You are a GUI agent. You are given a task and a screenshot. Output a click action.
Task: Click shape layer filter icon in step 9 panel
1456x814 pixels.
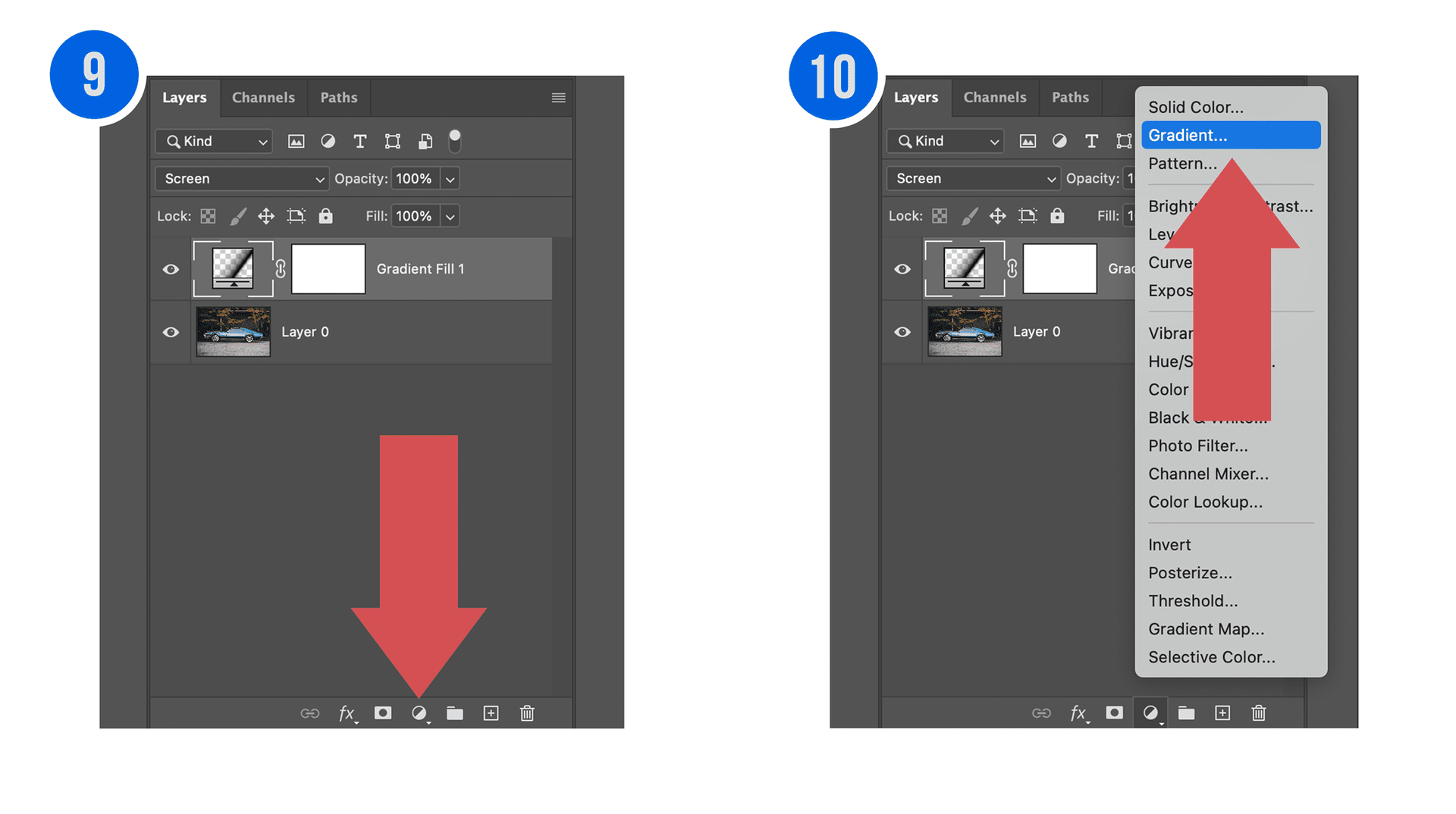(x=392, y=141)
